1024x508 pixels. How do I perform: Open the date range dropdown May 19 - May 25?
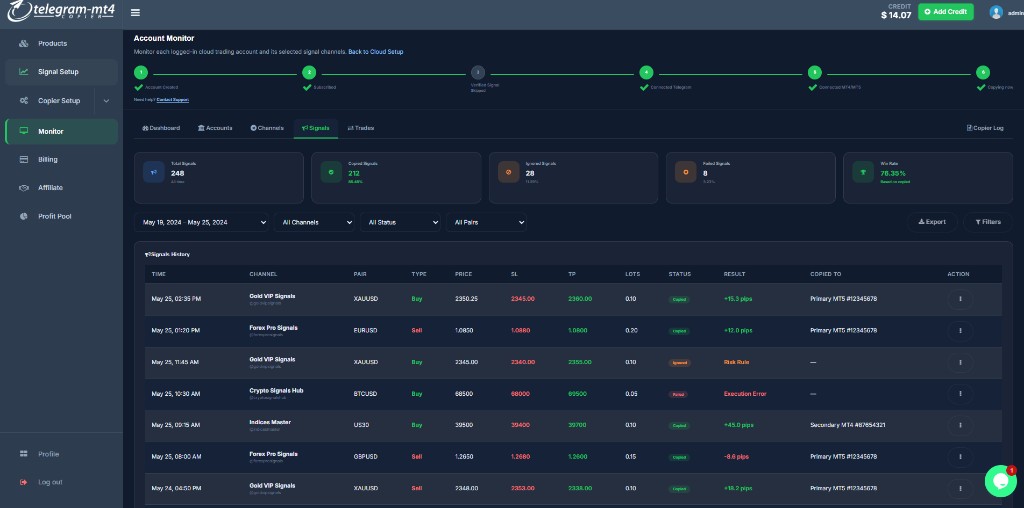tap(201, 222)
